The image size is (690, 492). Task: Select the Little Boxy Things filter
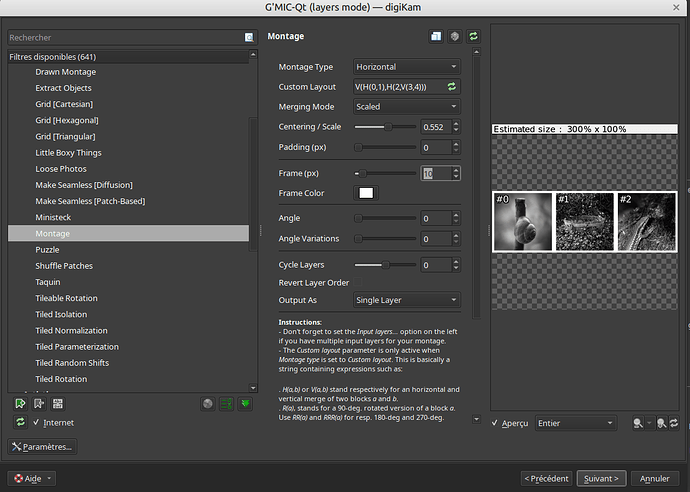(x=68, y=153)
